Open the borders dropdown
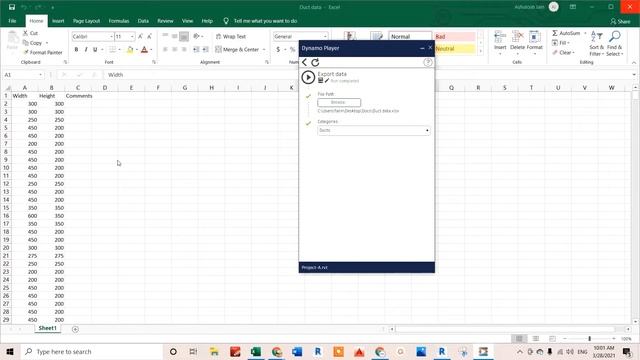The height and width of the screenshot is (360, 640). point(120,50)
